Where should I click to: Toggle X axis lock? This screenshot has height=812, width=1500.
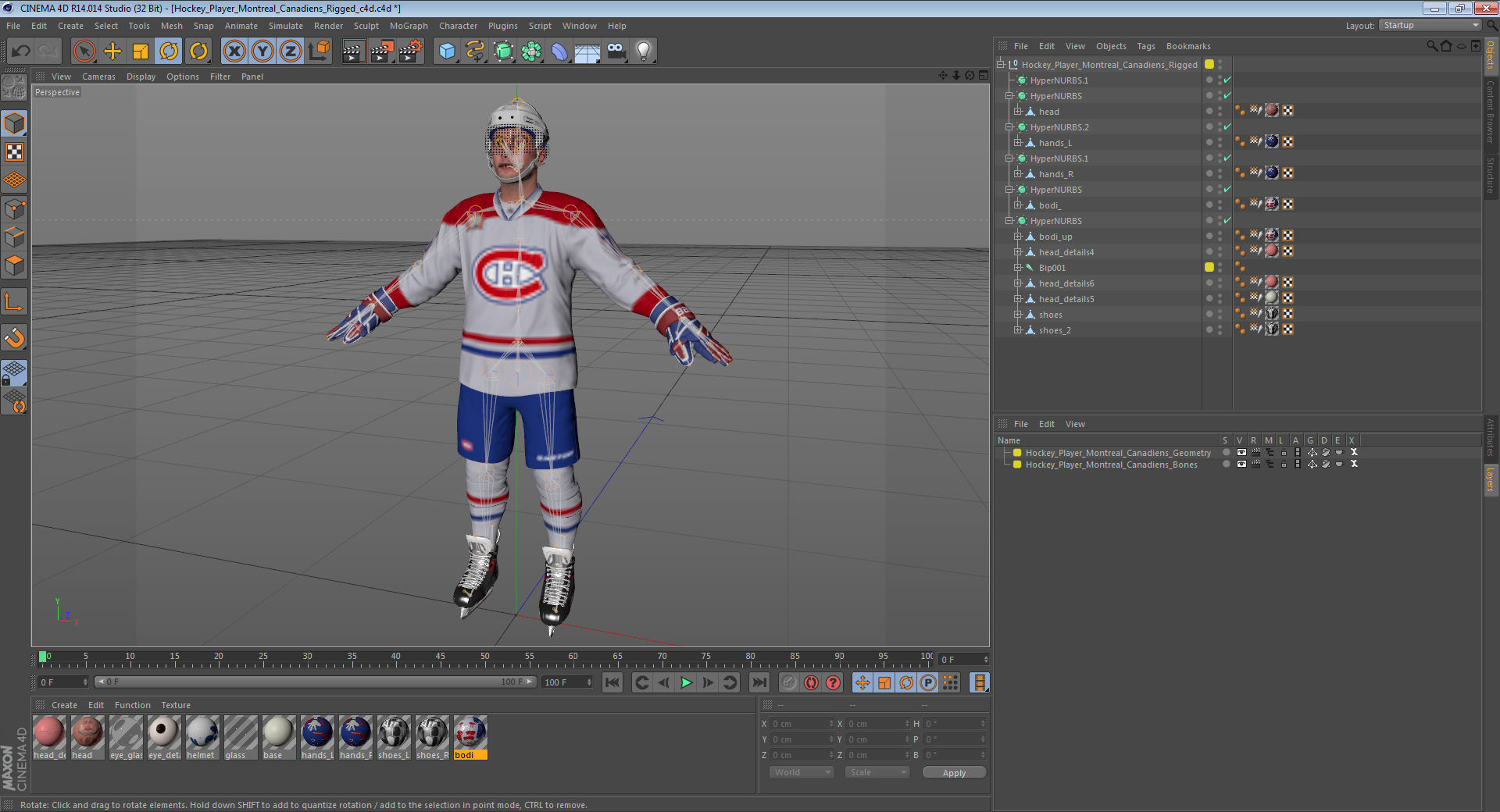tap(234, 52)
